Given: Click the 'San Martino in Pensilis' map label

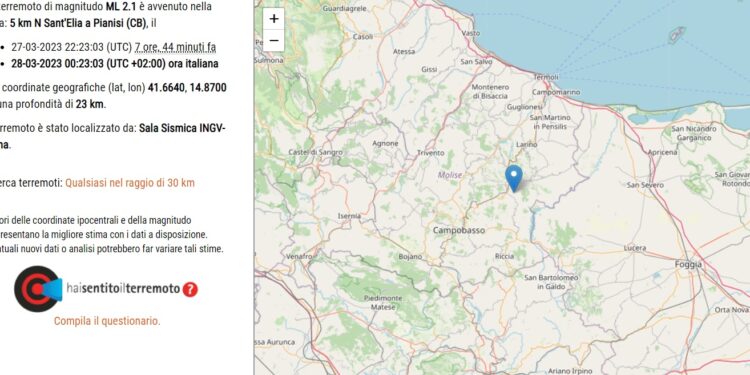Looking at the screenshot, I should [550, 122].
